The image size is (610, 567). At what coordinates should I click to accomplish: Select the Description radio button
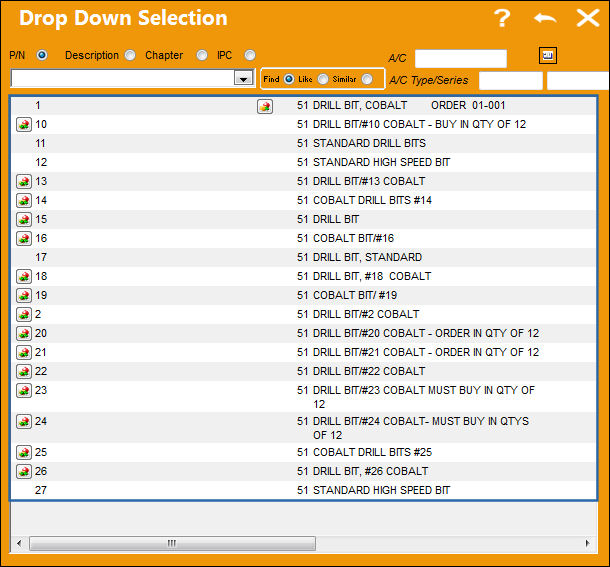click(130, 55)
